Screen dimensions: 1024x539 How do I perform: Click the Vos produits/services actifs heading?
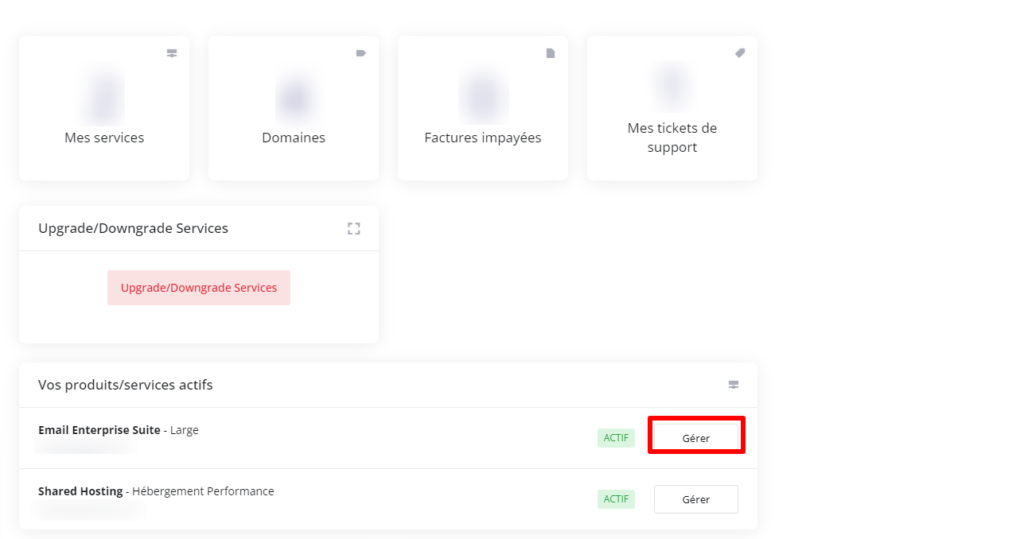[x=125, y=385]
